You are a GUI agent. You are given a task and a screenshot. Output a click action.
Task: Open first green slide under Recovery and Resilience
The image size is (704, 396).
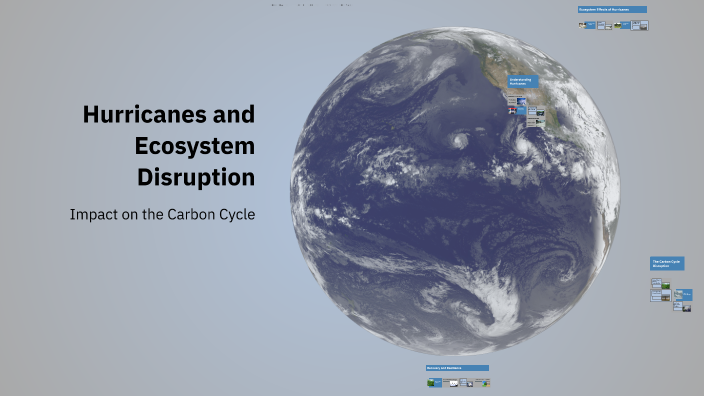click(x=435, y=383)
